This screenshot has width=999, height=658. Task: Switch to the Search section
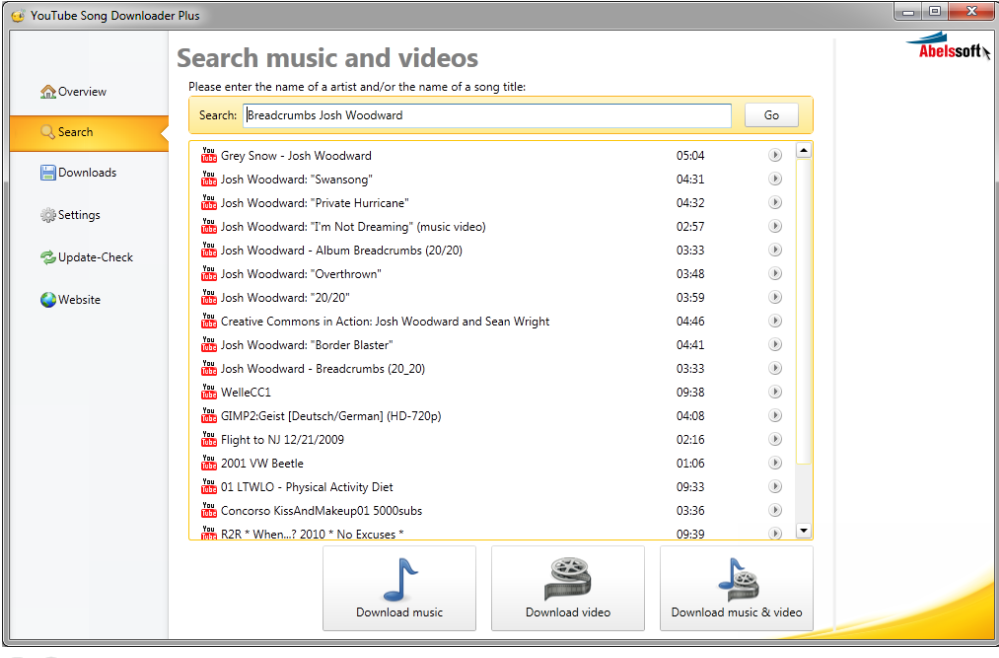coord(89,132)
